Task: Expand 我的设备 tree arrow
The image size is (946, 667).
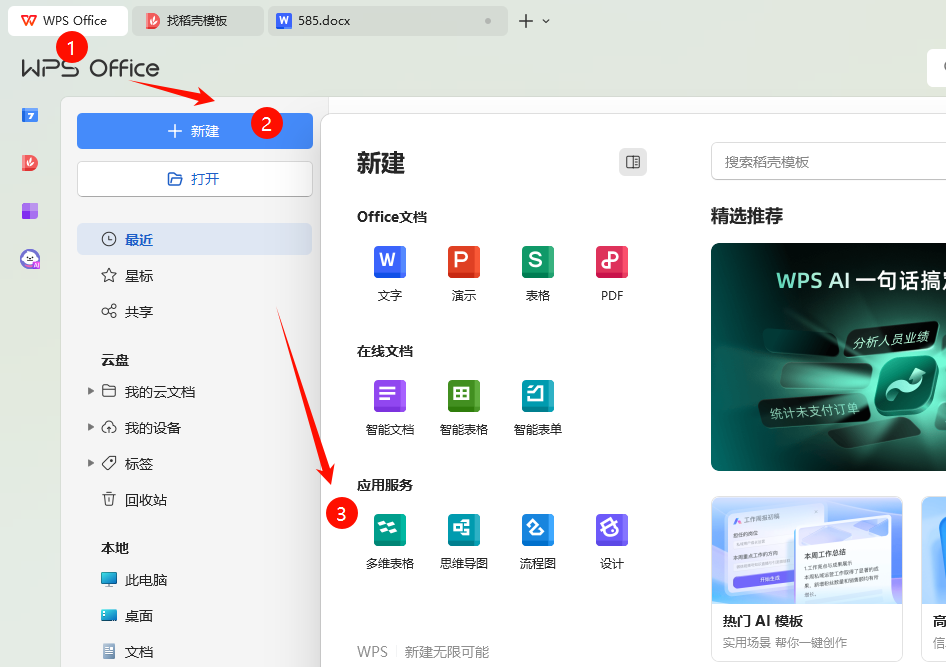Action: pos(90,428)
